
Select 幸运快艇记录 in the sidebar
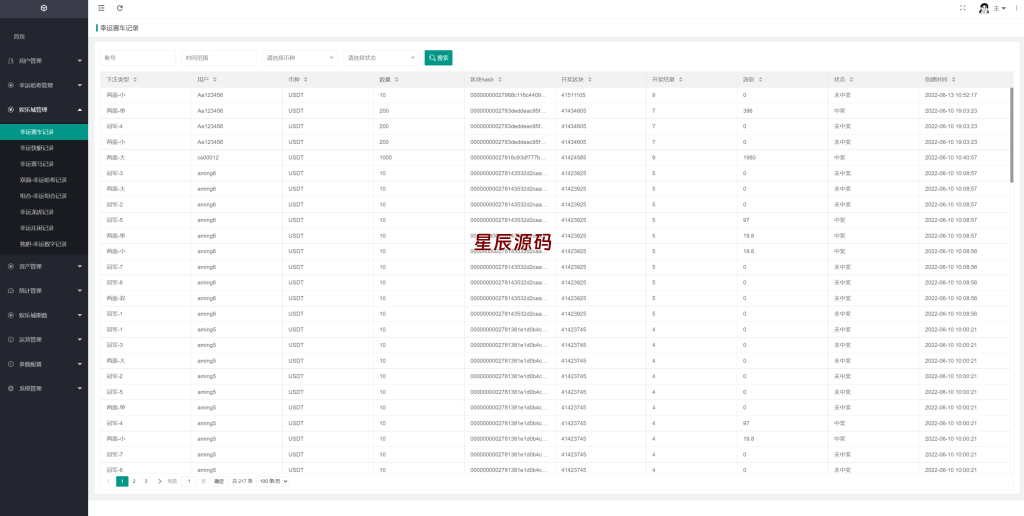44,148
